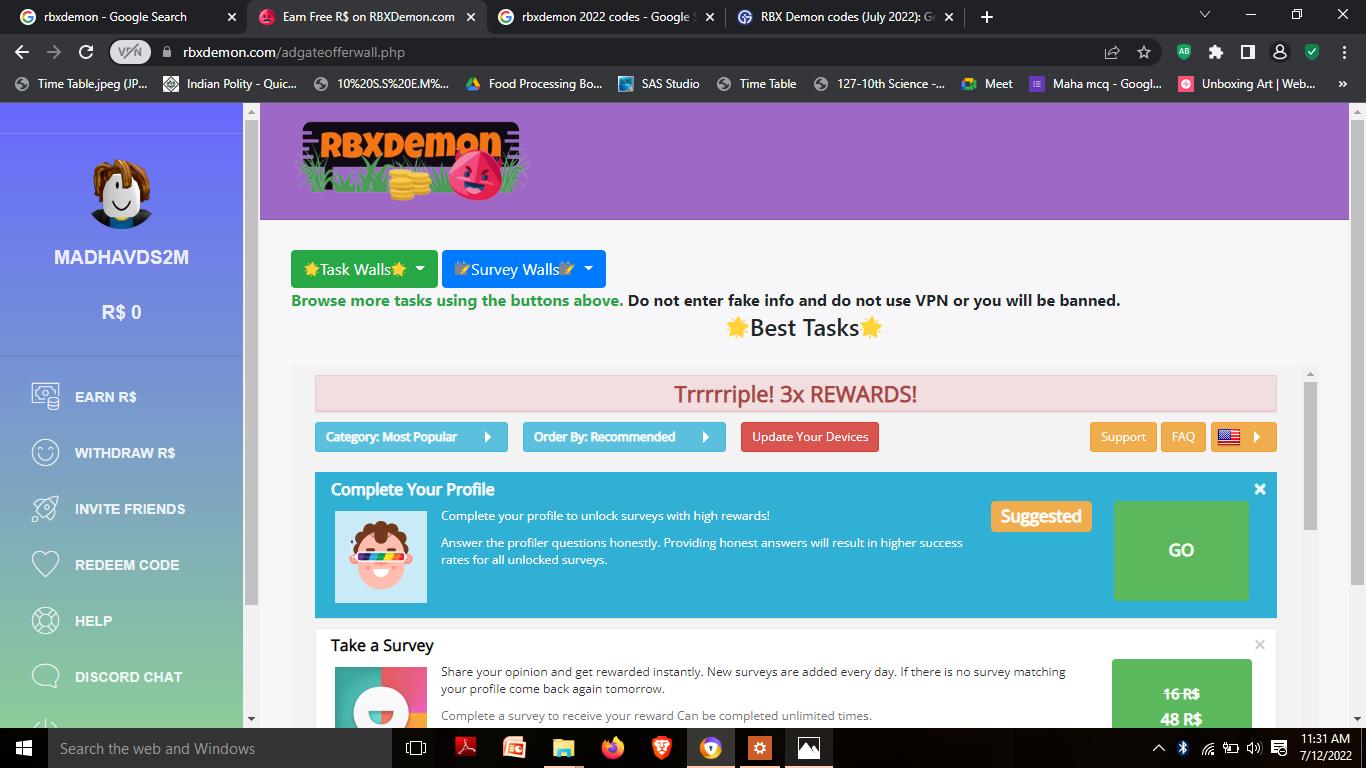
Task: Click the VPN badge in address bar
Action: pyautogui.click(x=130, y=52)
